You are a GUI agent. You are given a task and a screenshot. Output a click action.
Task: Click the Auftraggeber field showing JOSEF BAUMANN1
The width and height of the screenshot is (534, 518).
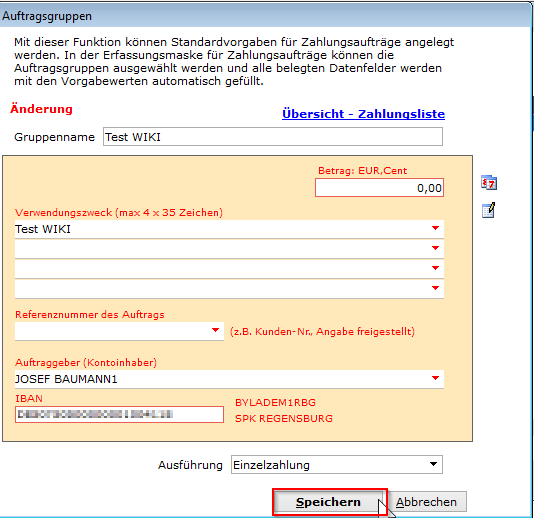[229, 379]
